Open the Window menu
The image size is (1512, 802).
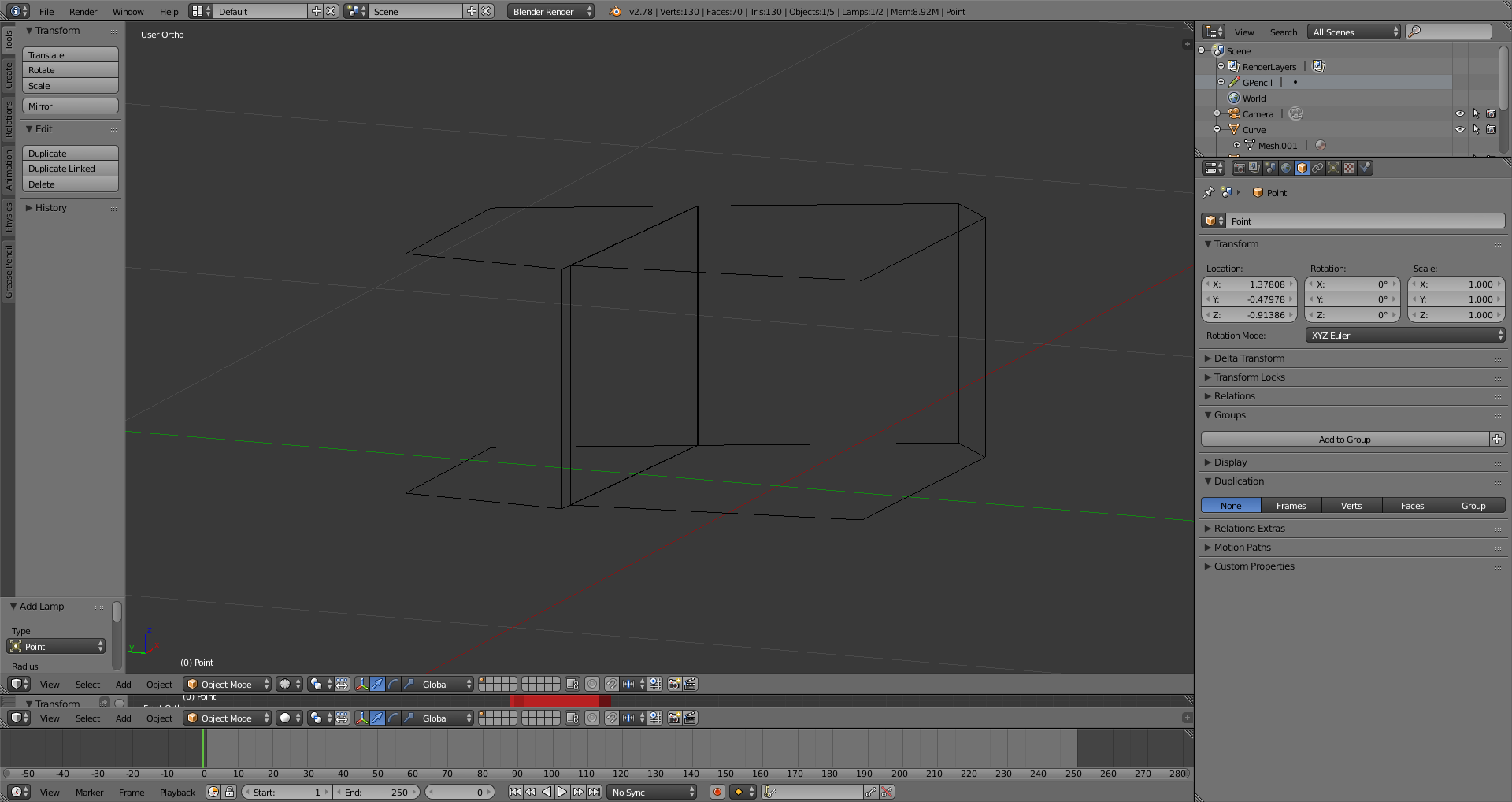(x=128, y=11)
